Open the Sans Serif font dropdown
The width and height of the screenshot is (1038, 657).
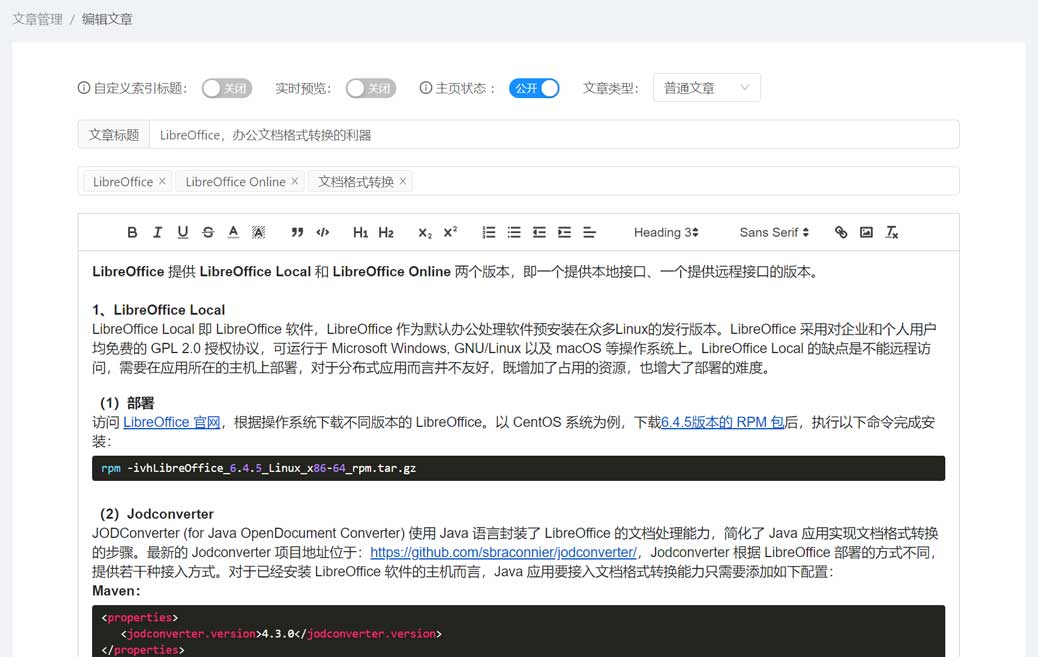[774, 232]
